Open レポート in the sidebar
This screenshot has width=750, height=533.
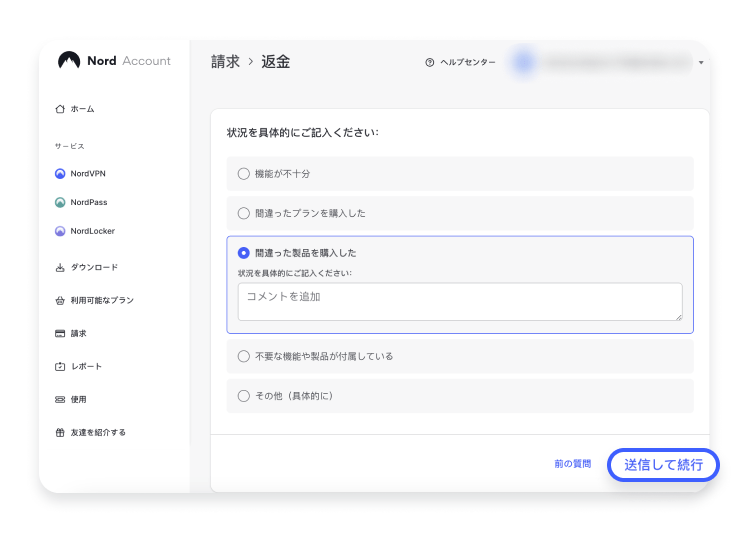click(x=87, y=366)
